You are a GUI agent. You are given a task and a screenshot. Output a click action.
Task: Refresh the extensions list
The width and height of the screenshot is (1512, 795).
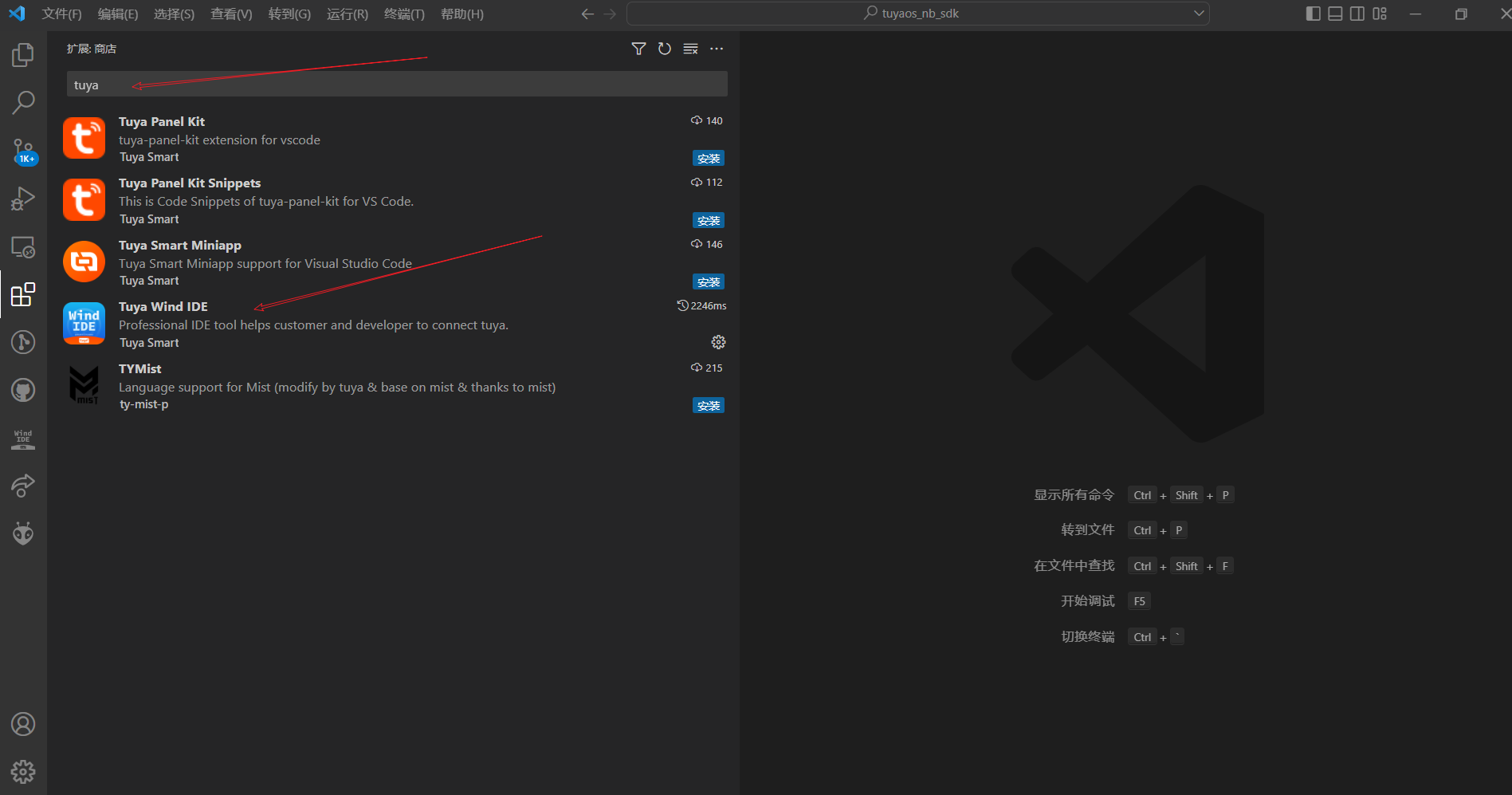pyautogui.click(x=665, y=49)
